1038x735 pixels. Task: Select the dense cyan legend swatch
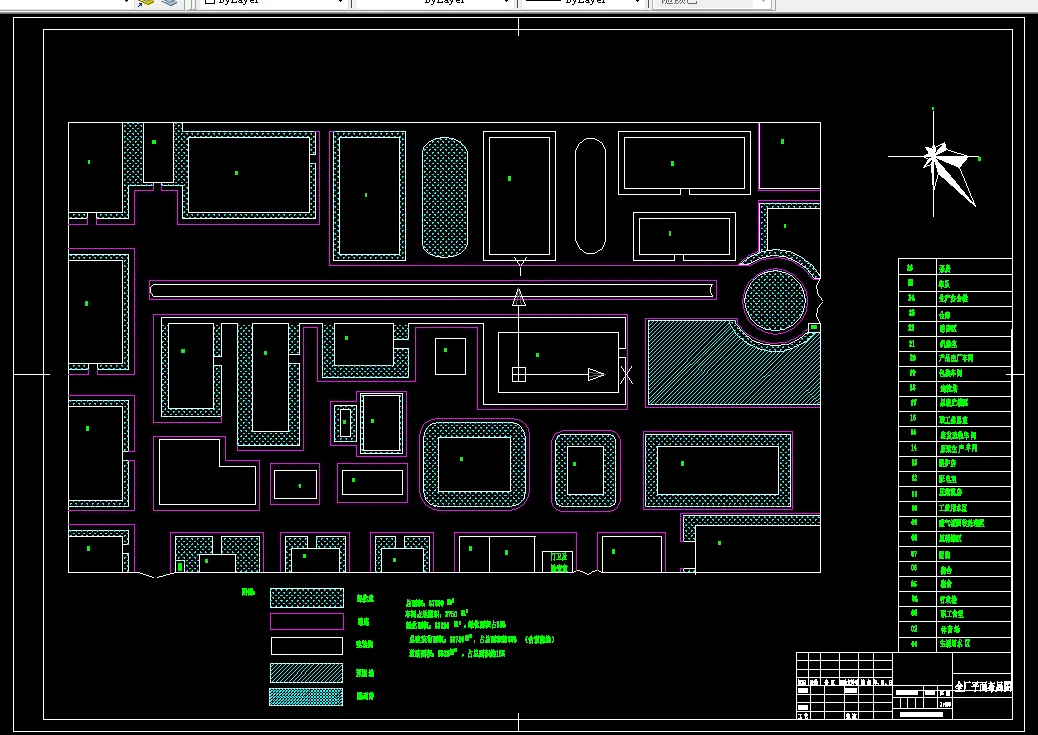[306, 697]
